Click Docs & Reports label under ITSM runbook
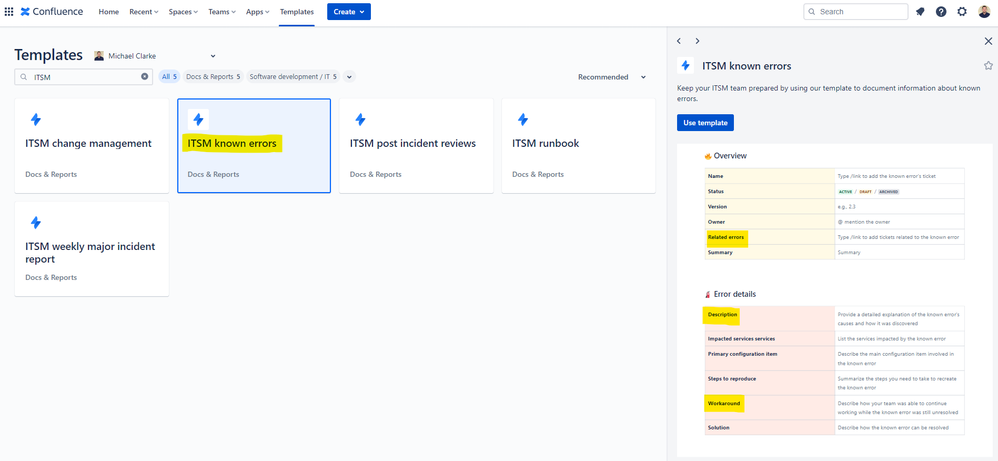 (538, 174)
